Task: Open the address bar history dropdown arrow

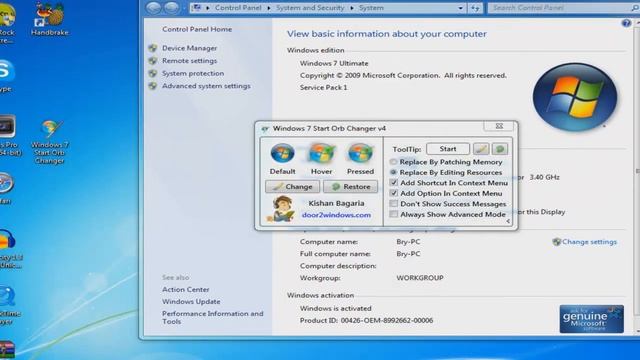Action: point(460,8)
